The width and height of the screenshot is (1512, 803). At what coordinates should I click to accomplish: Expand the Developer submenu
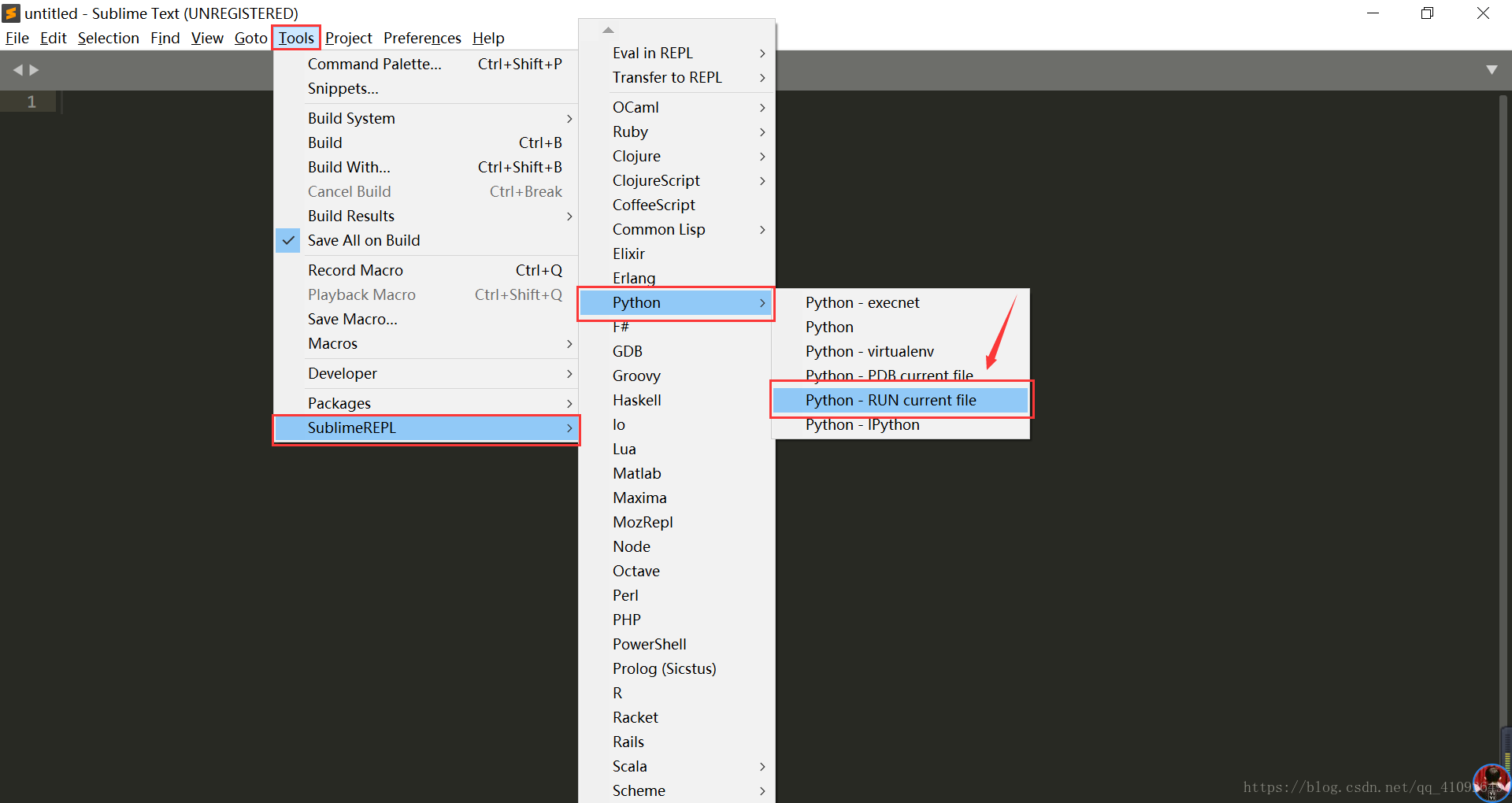[x=426, y=373]
